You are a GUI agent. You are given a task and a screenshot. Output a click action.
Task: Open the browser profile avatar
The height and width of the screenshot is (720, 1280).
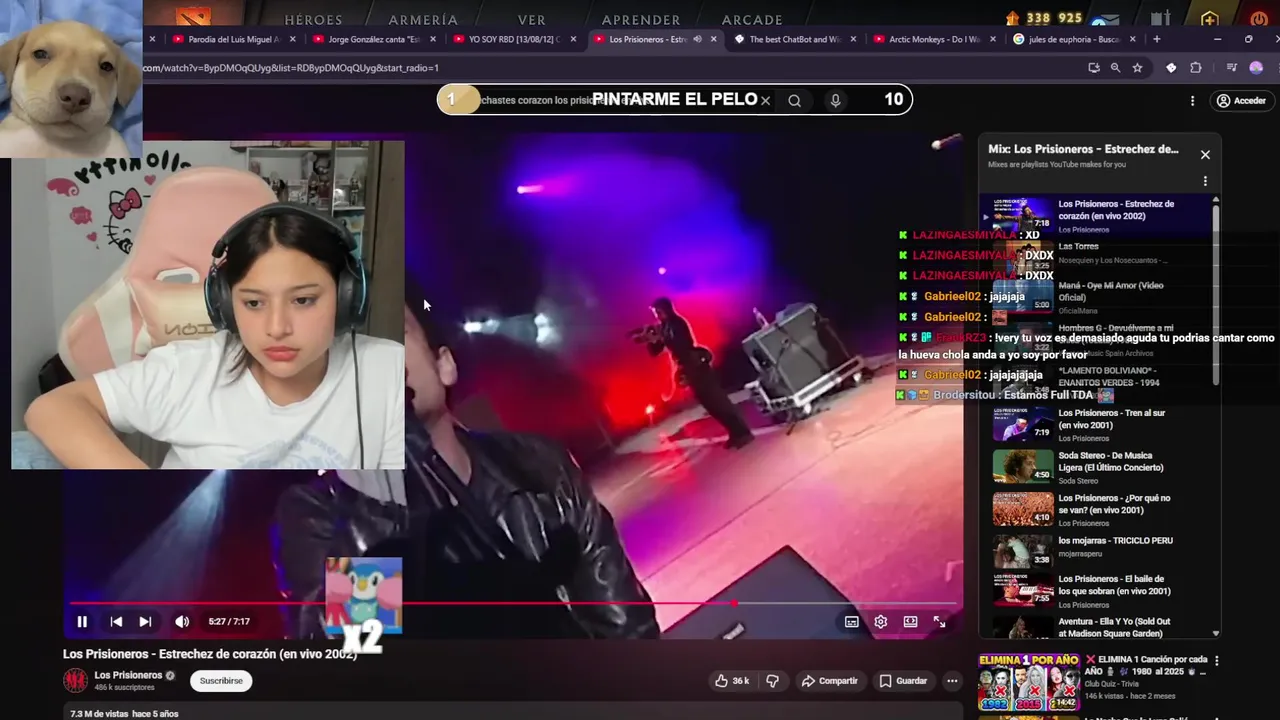[x=1256, y=68]
